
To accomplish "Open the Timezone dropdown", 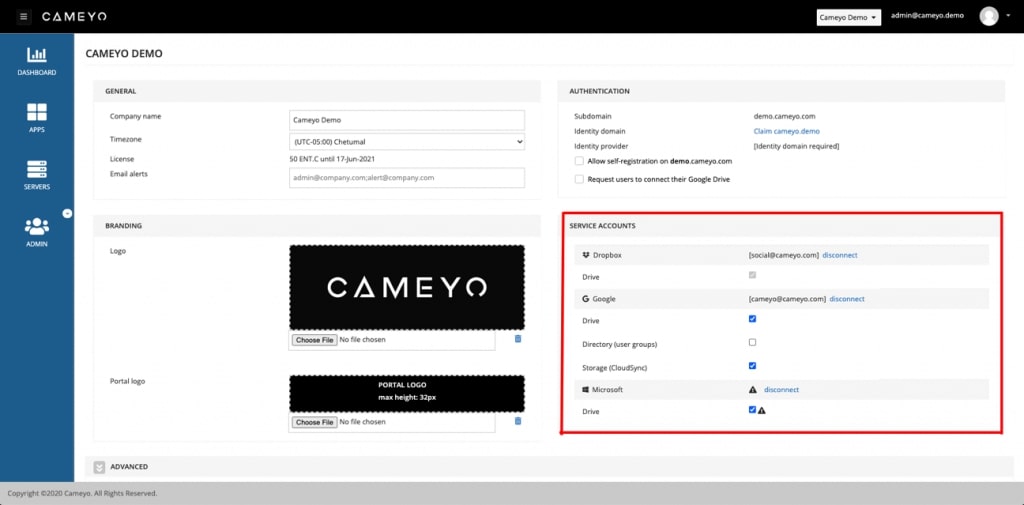I will click(407, 141).
